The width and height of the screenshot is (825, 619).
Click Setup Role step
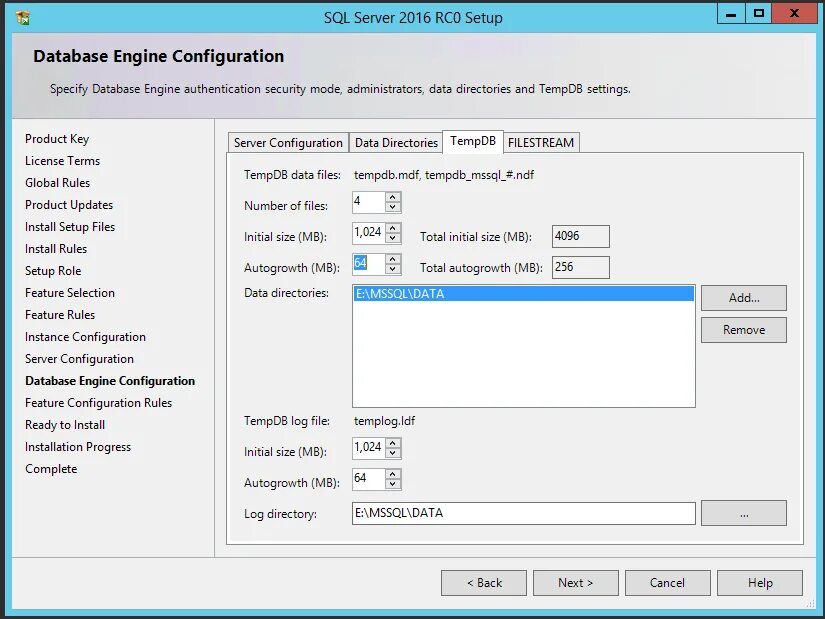[x=53, y=271]
